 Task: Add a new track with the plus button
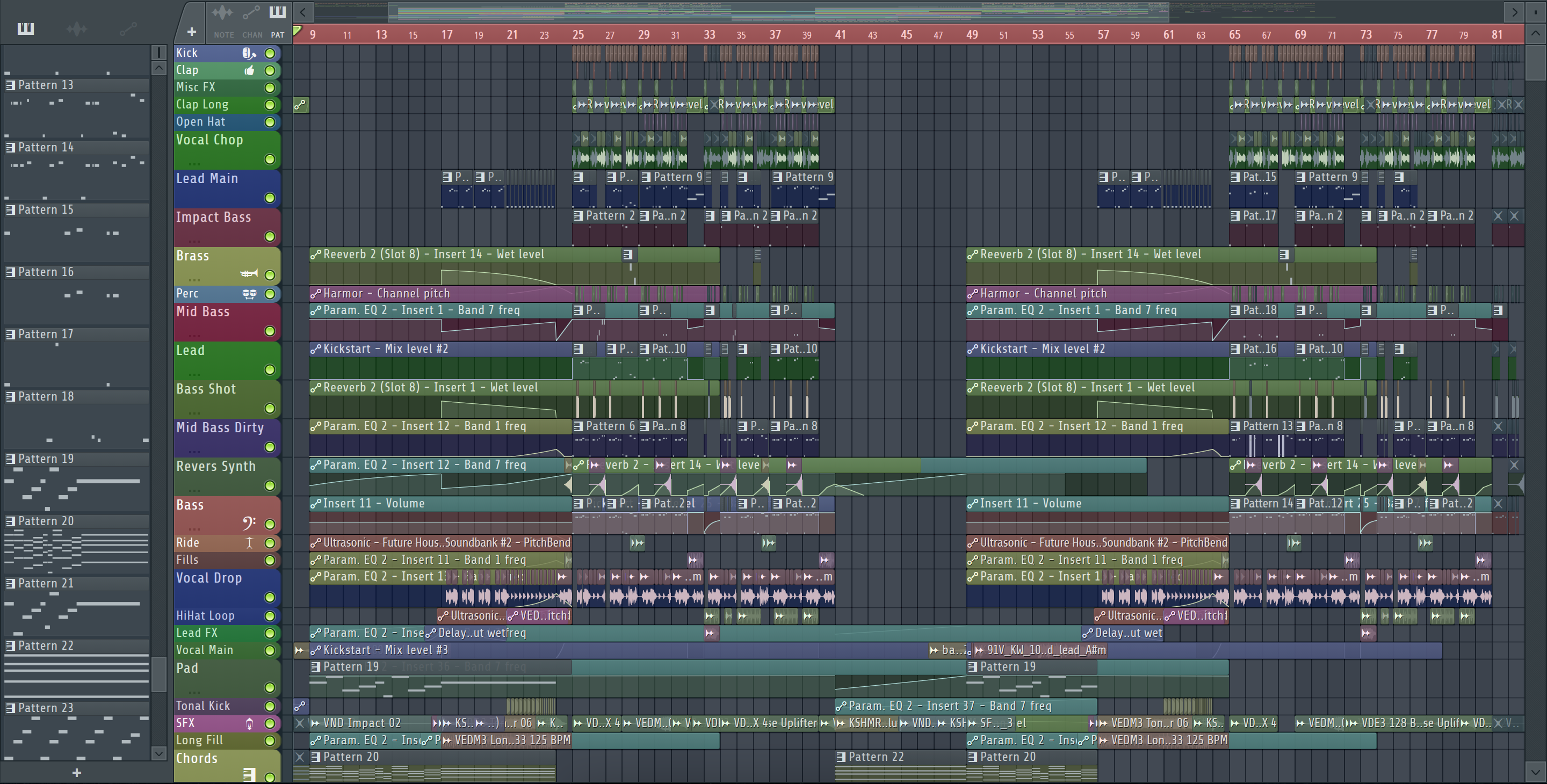(191, 32)
